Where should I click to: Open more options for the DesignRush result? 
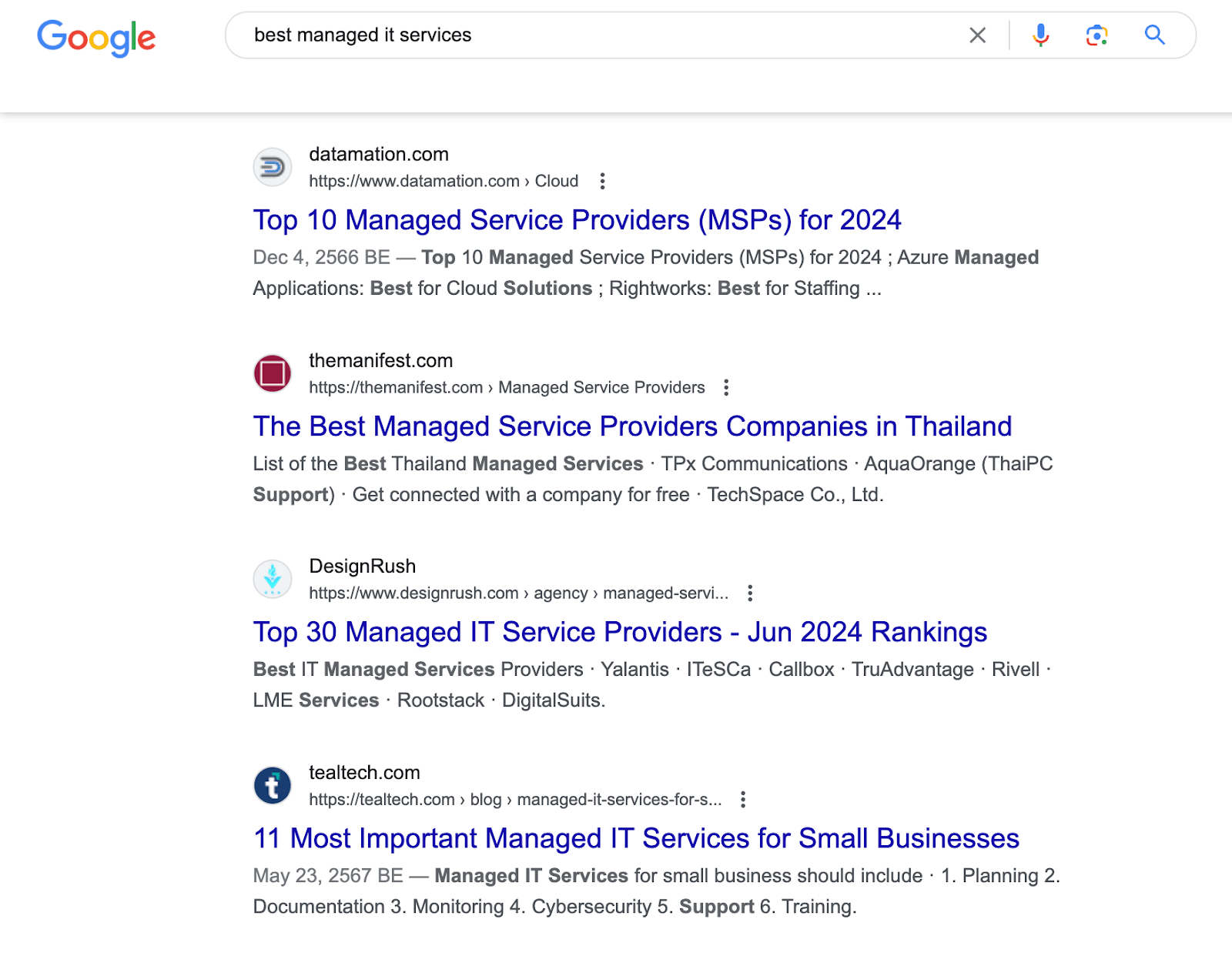749,593
